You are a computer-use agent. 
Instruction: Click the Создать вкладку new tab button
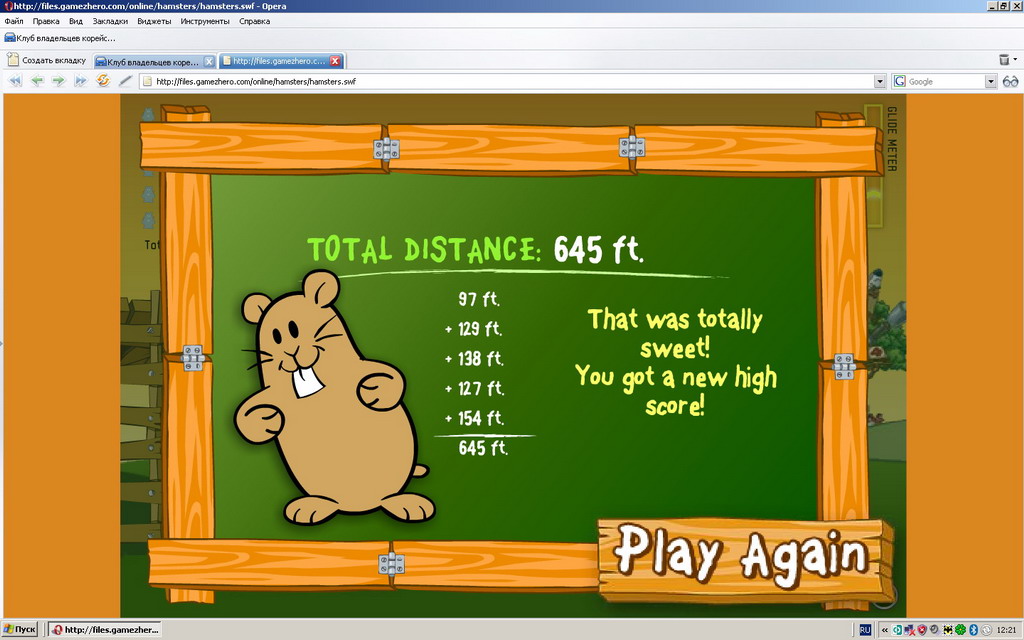coord(47,61)
